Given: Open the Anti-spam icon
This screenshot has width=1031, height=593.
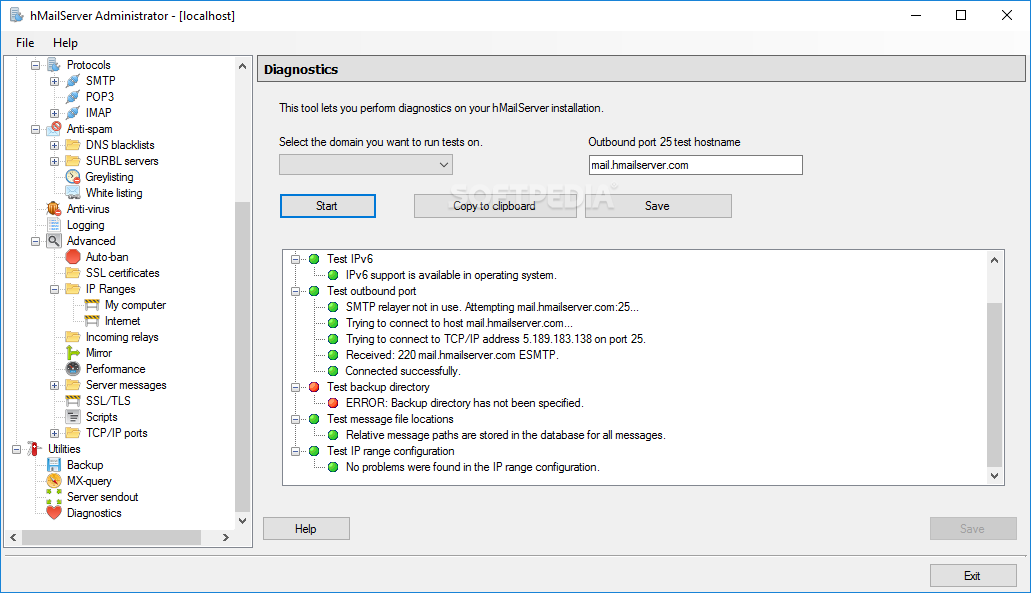Looking at the screenshot, I should (x=54, y=129).
